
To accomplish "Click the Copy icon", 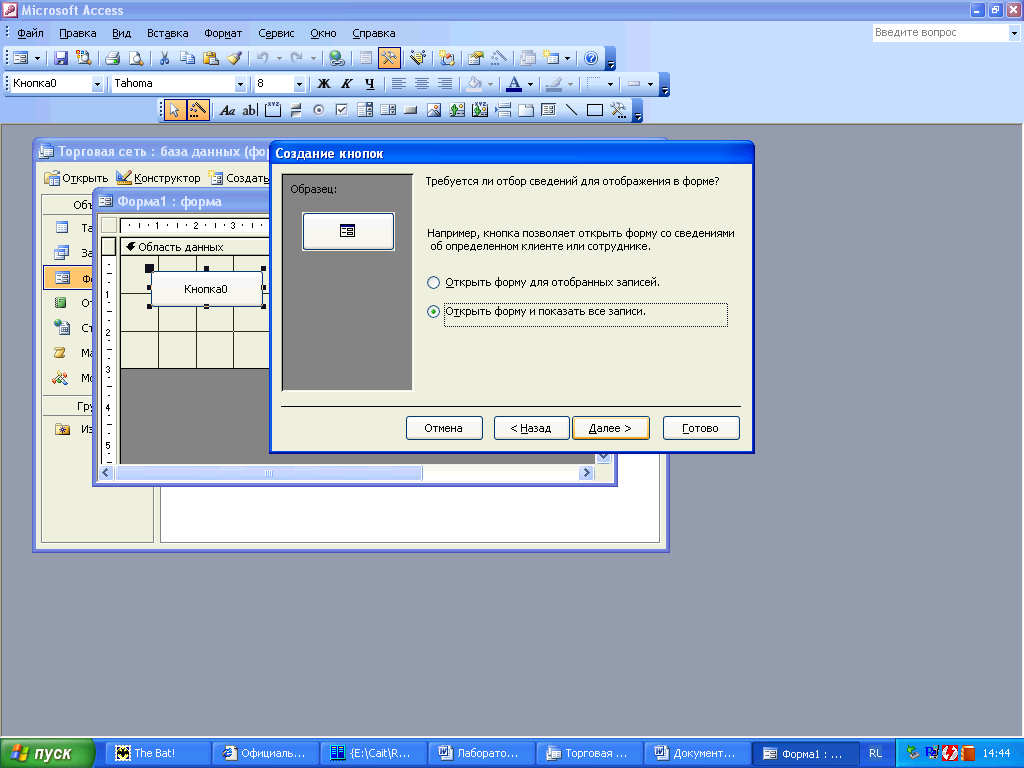I will pyautogui.click(x=187, y=58).
